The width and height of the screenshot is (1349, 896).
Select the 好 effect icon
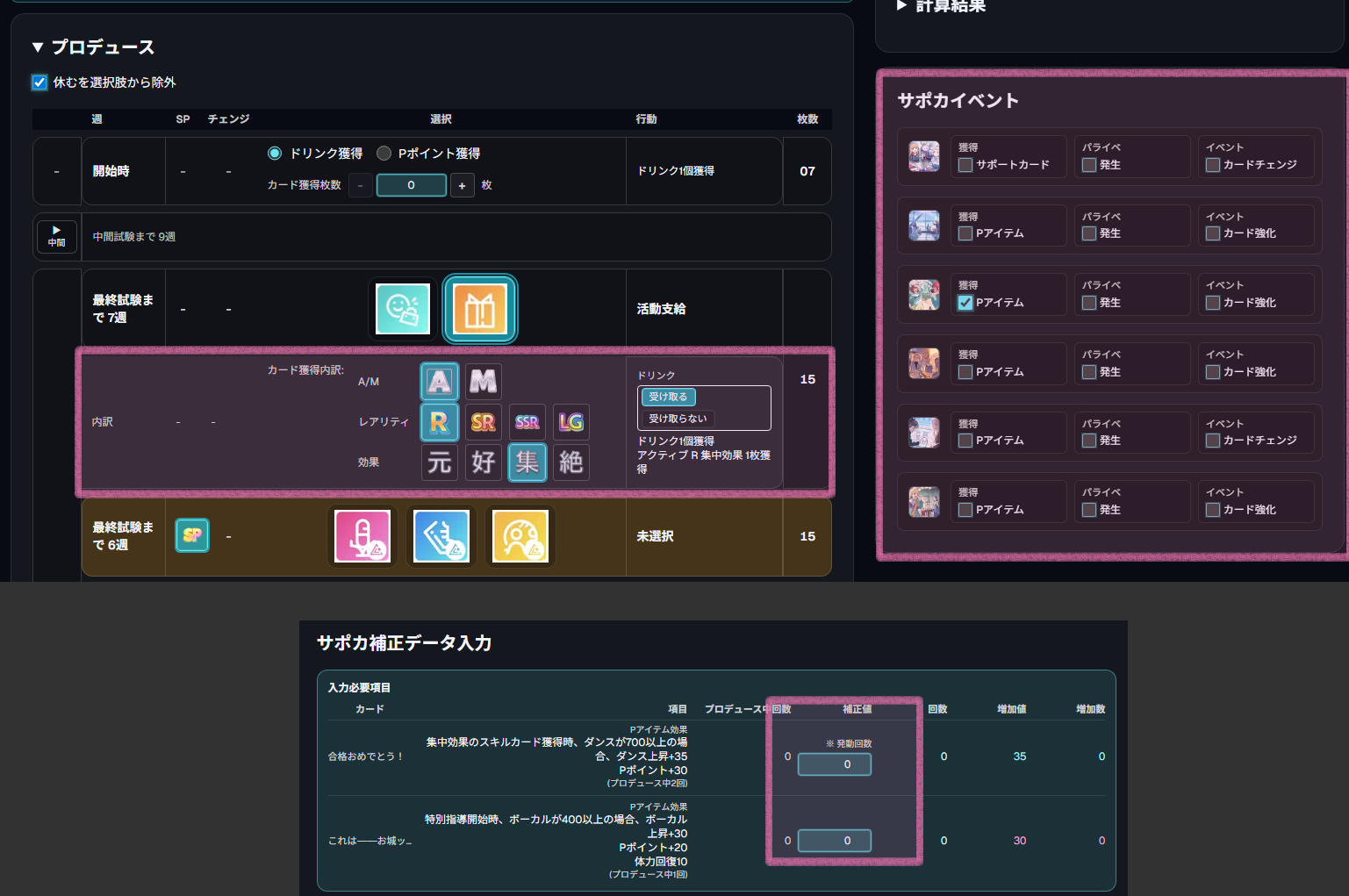(x=483, y=462)
